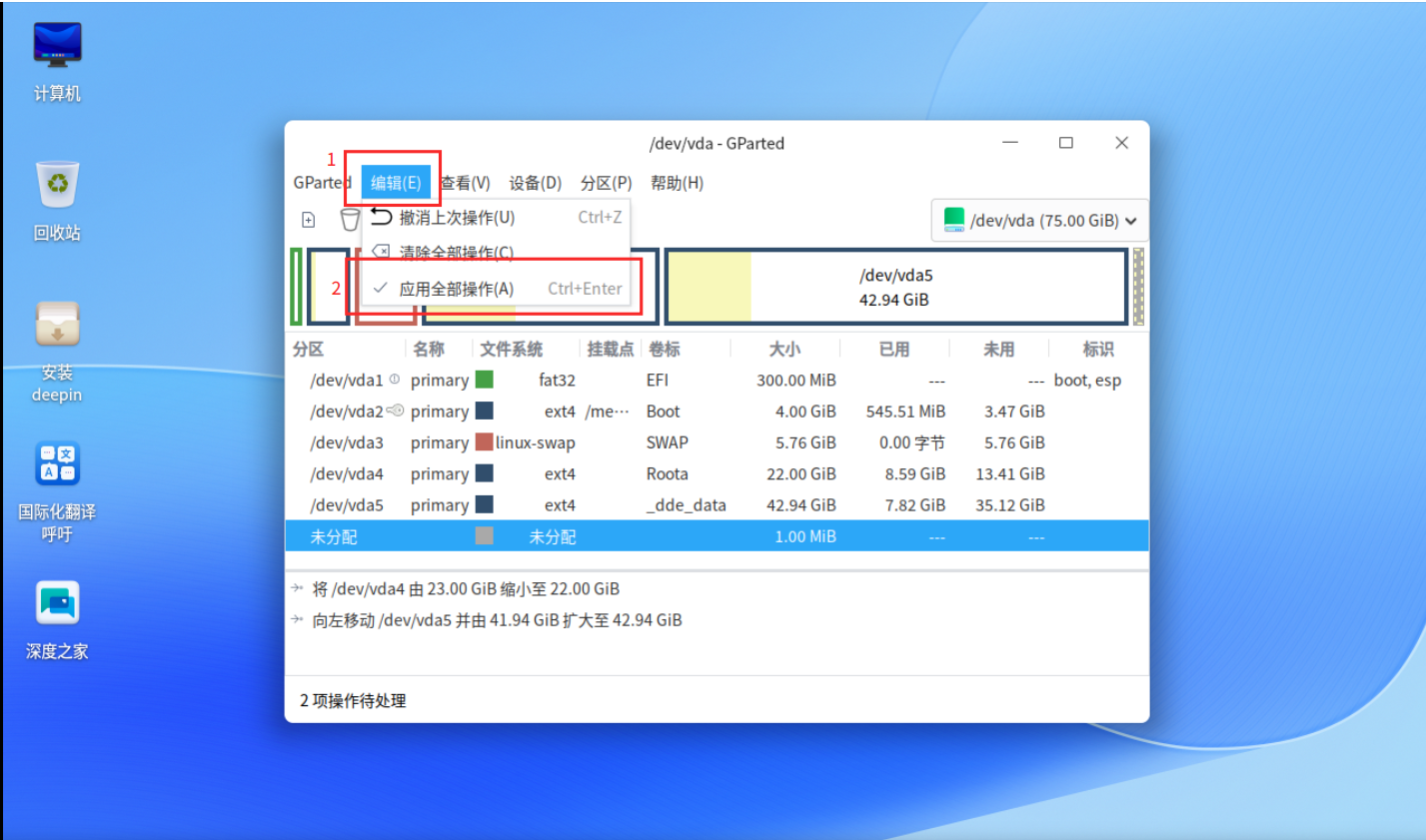
Task: Click the 545.51 MiB used cell
Action: click(905, 411)
